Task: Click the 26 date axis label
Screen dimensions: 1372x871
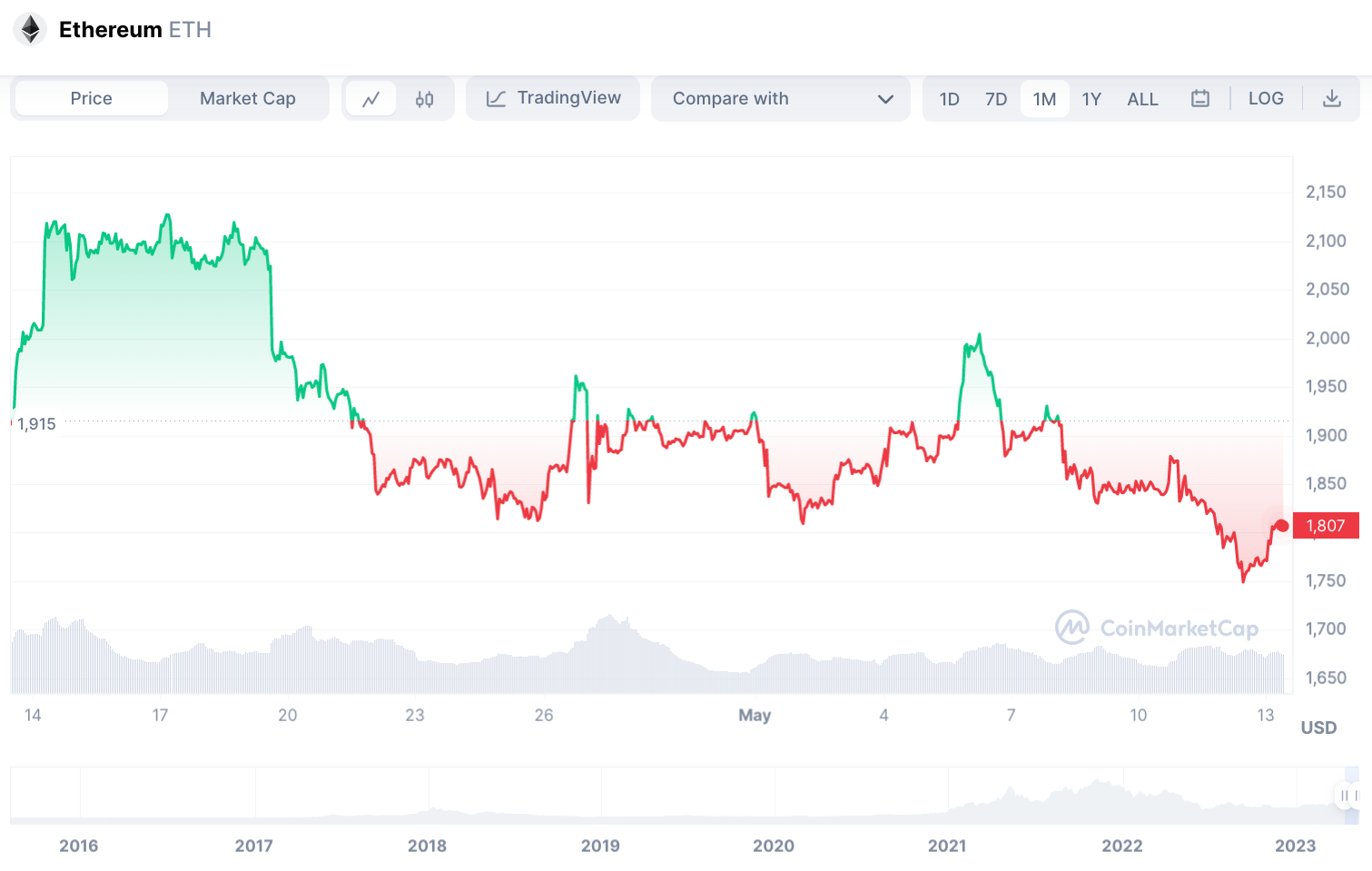Action: coord(544,715)
